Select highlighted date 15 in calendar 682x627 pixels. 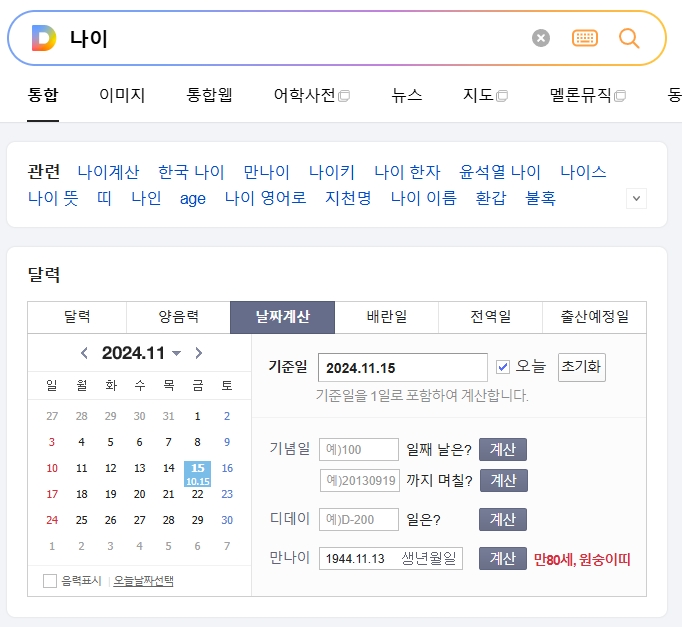pyautogui.click(x=197, y=474)
